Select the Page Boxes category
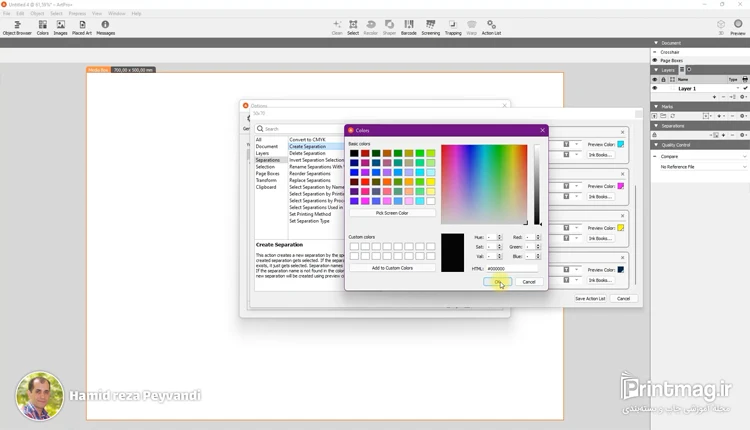Screen dimensions: 750x430 click(267, 174)
